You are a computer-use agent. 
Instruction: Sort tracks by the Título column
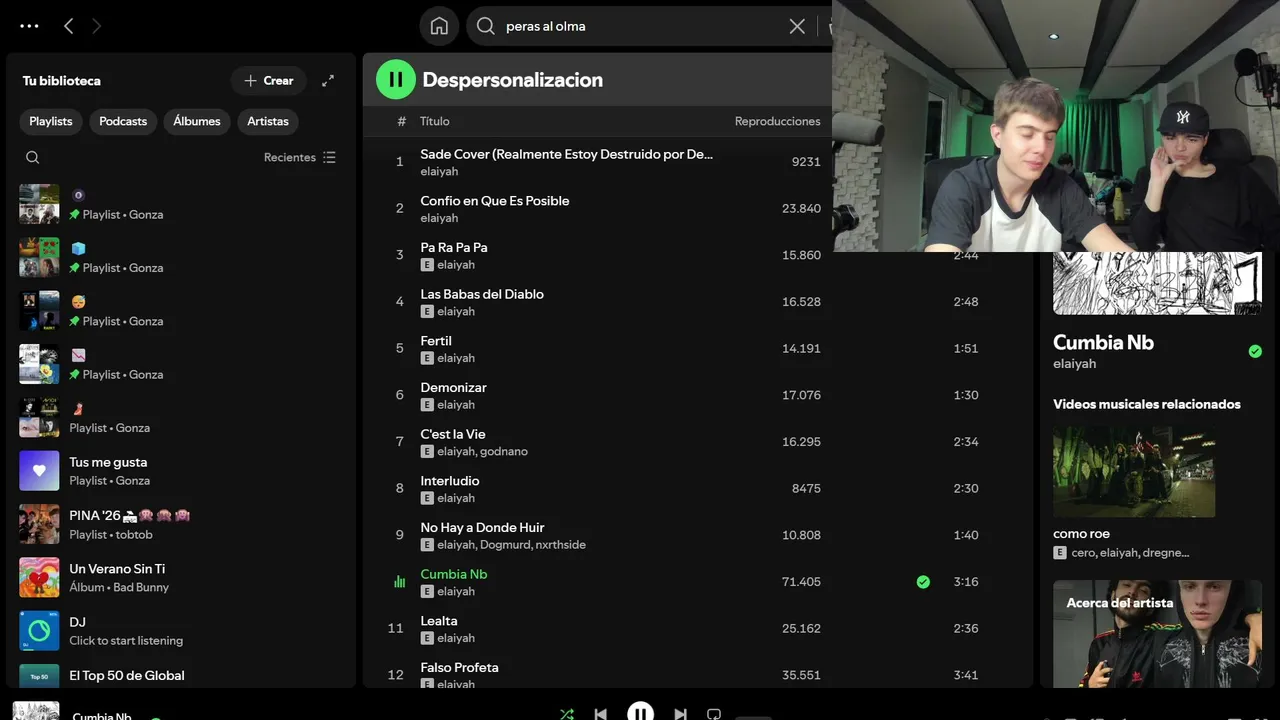(x=435, y=121)
